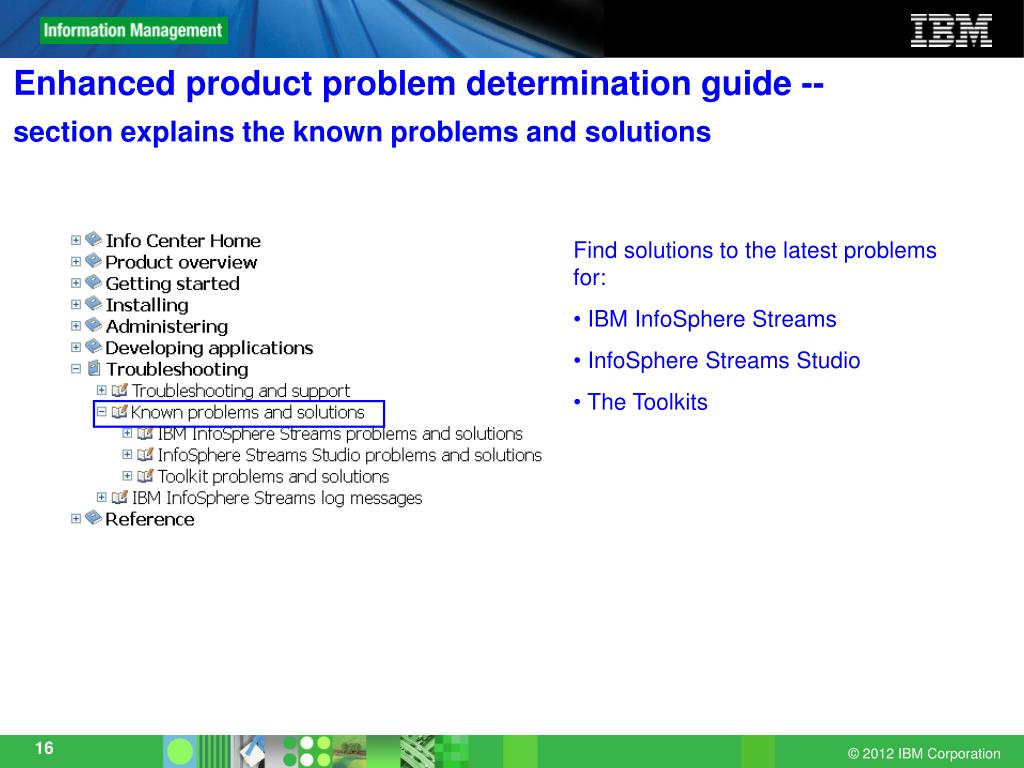Click Toolkit problems topic icon
The image size is (1024, 768).
(x=145, y=476)
